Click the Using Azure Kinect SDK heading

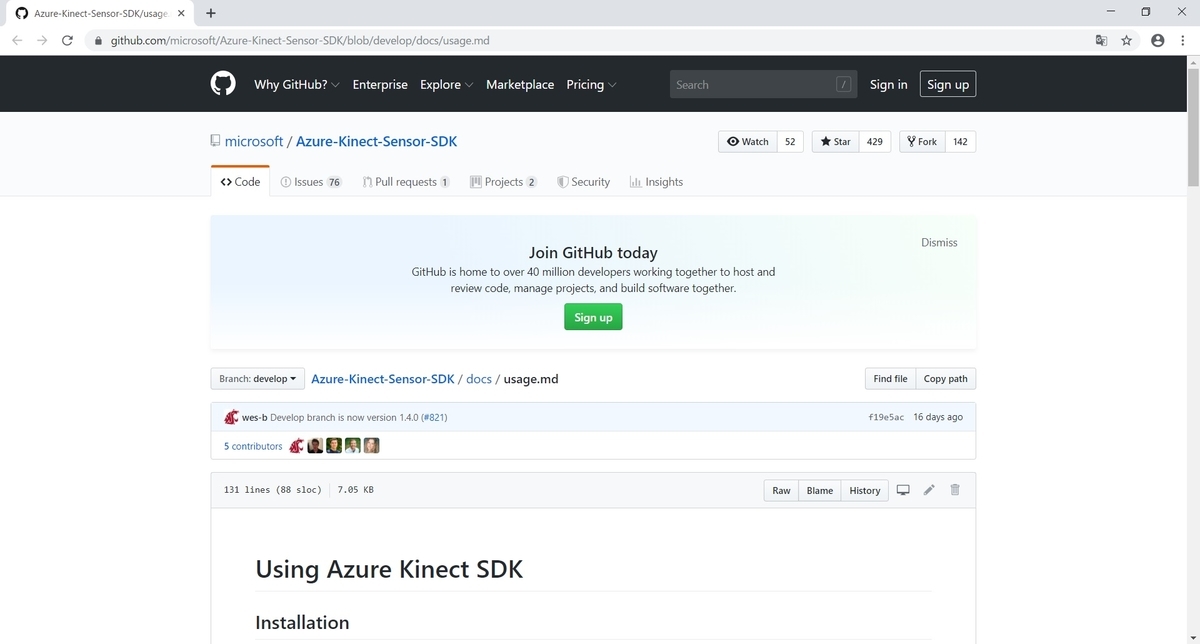[x=389, y=569]
